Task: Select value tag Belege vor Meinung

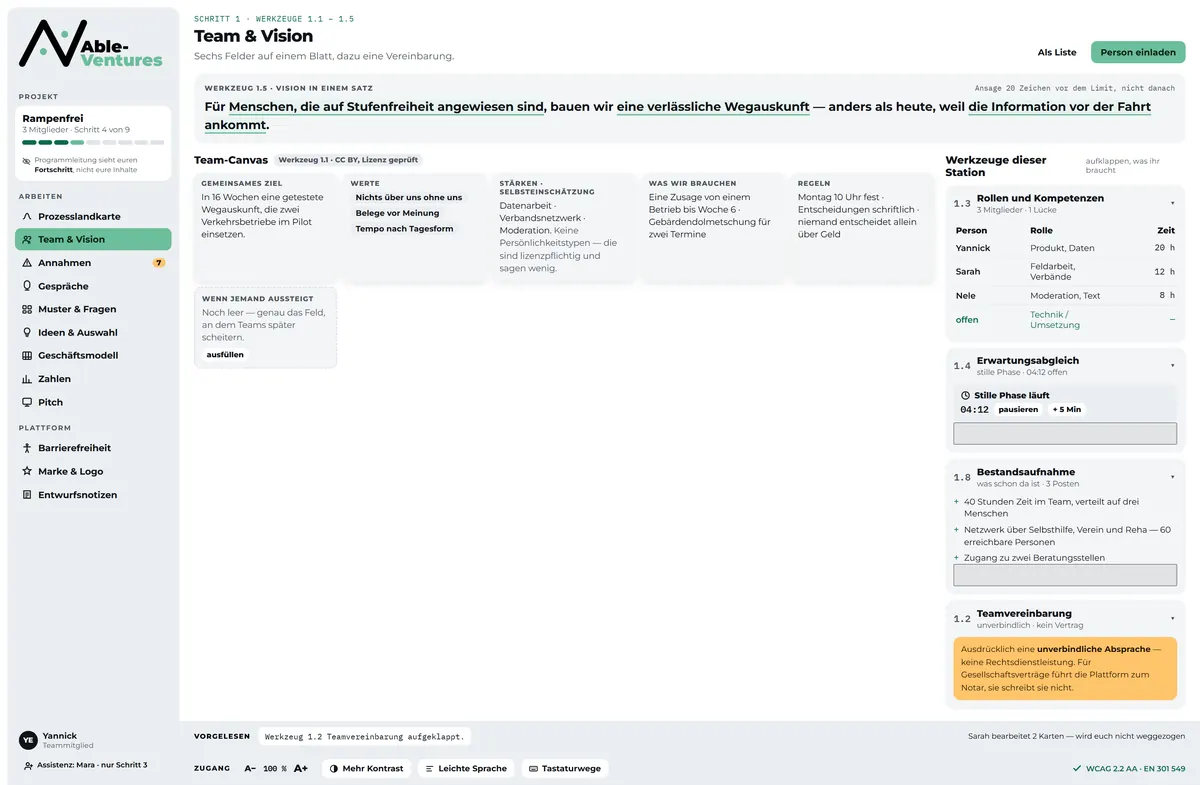Action: coord(397,213)
